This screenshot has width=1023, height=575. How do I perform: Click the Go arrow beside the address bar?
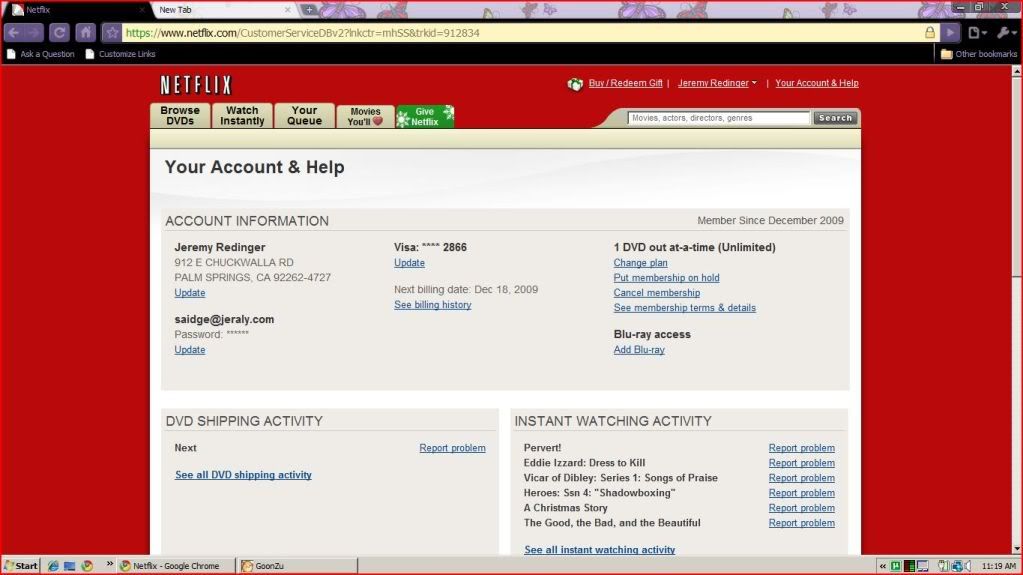tap(951, 33)
